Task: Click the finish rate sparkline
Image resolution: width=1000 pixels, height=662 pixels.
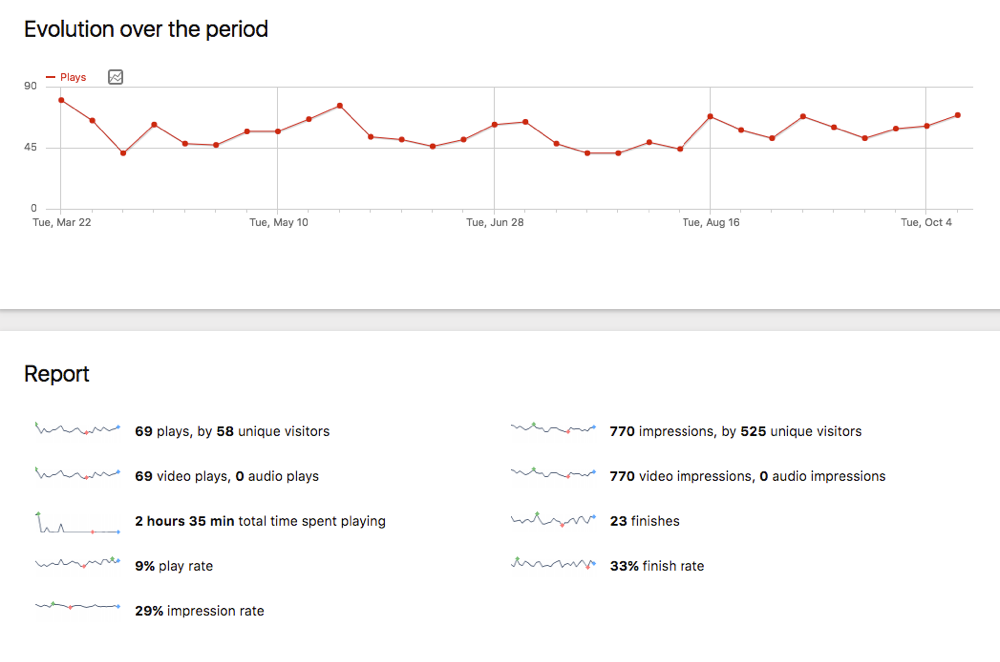Action: (553, 564)
